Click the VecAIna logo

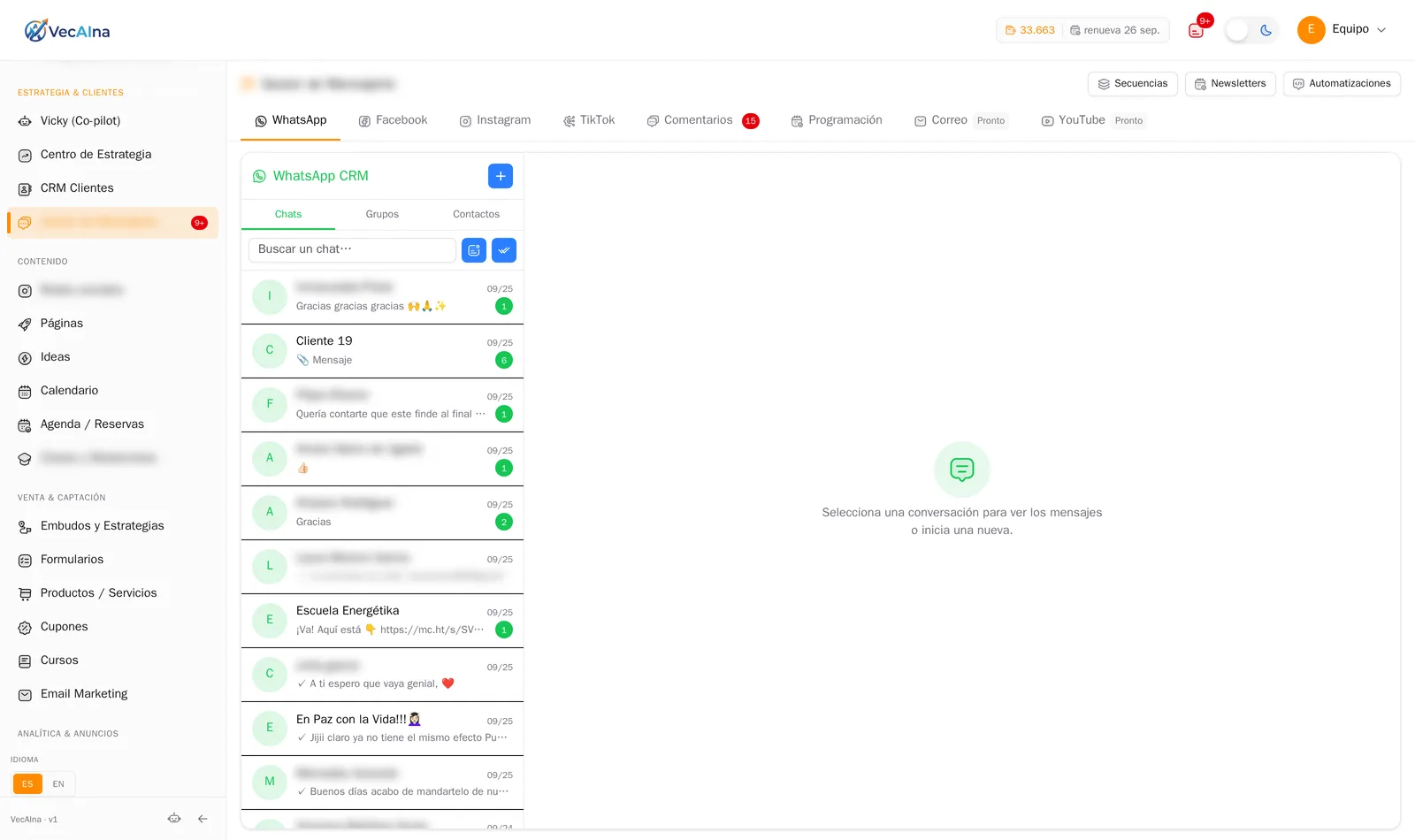pyautogui.click(x=67, y=31)
